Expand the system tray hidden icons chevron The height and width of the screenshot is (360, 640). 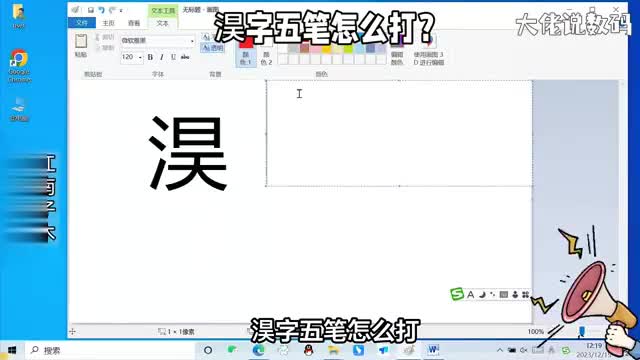click(x=500, y=350)
